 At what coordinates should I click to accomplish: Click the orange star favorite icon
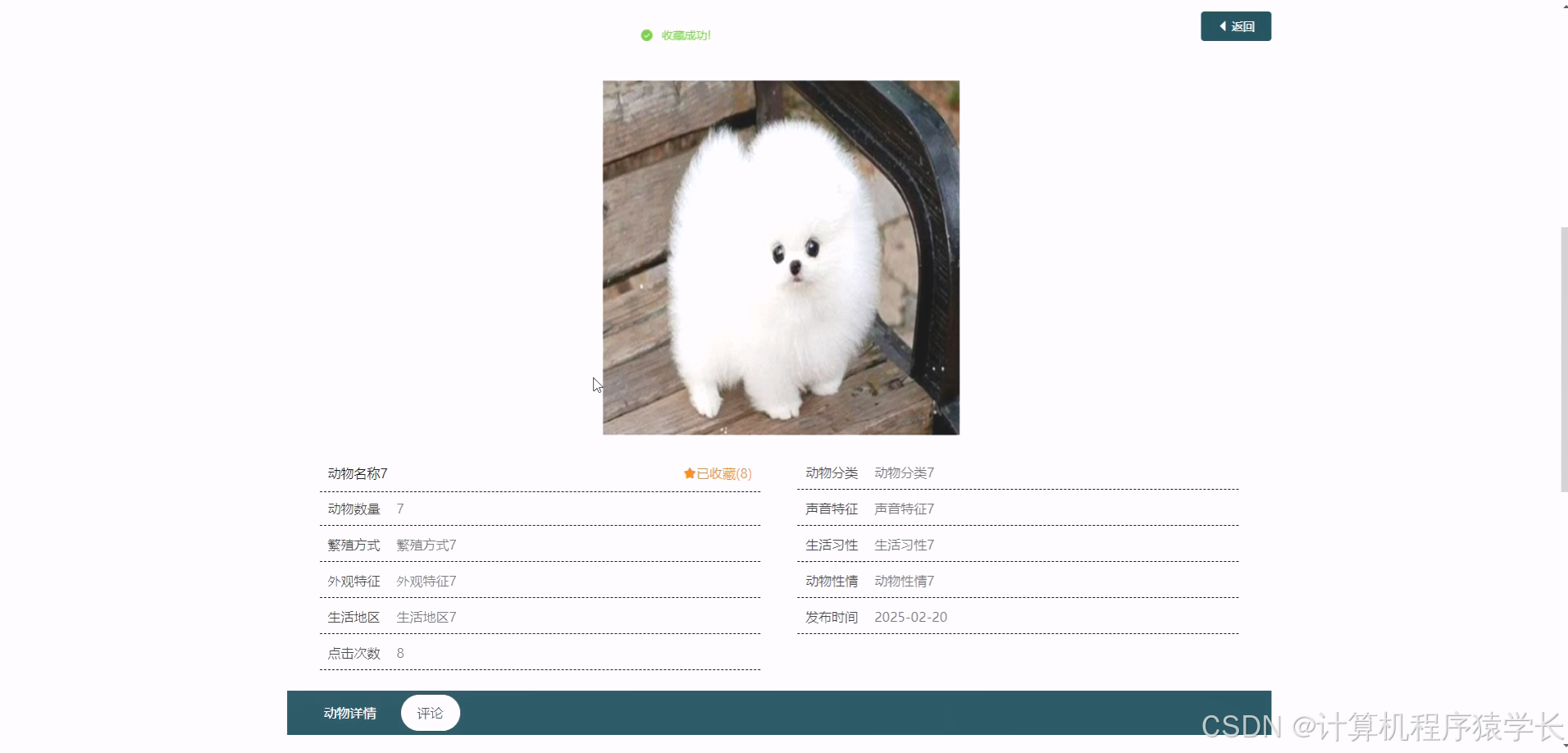click(x=690, y=473)
